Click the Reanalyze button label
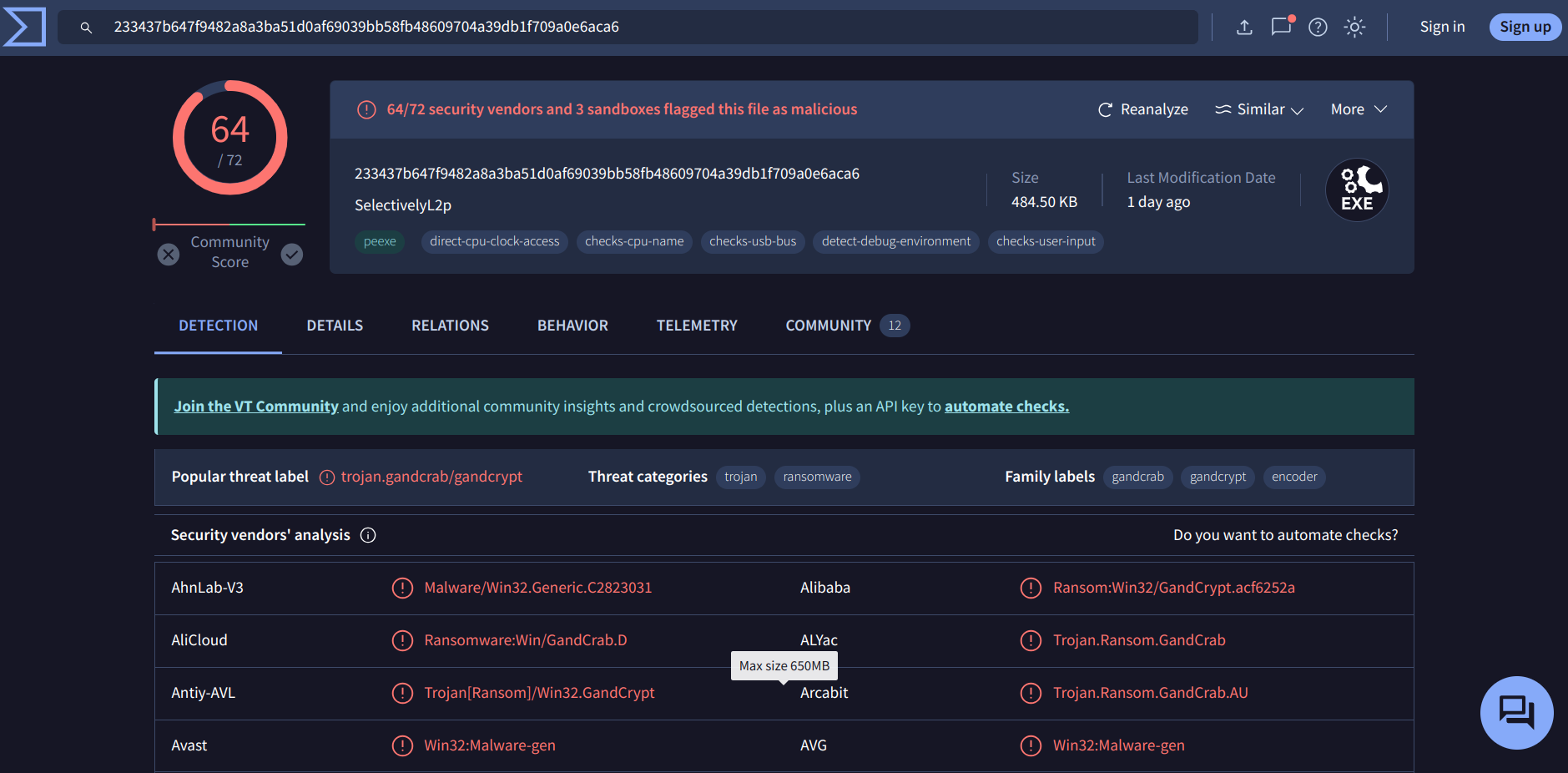The height and width of the screenshot is (773, 1568). [1154, 109]
